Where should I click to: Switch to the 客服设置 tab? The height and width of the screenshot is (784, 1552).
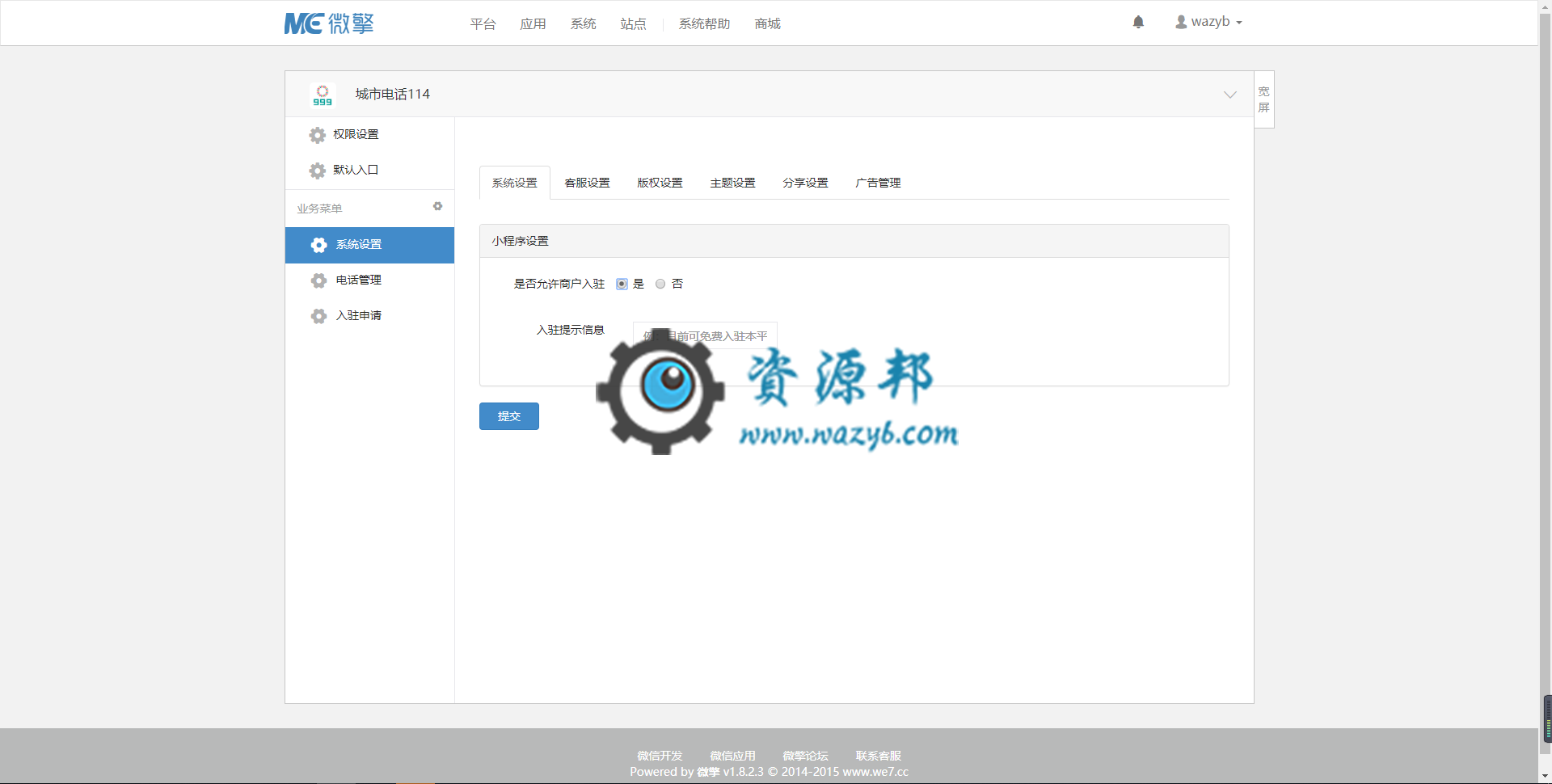[x=588, y=183]
